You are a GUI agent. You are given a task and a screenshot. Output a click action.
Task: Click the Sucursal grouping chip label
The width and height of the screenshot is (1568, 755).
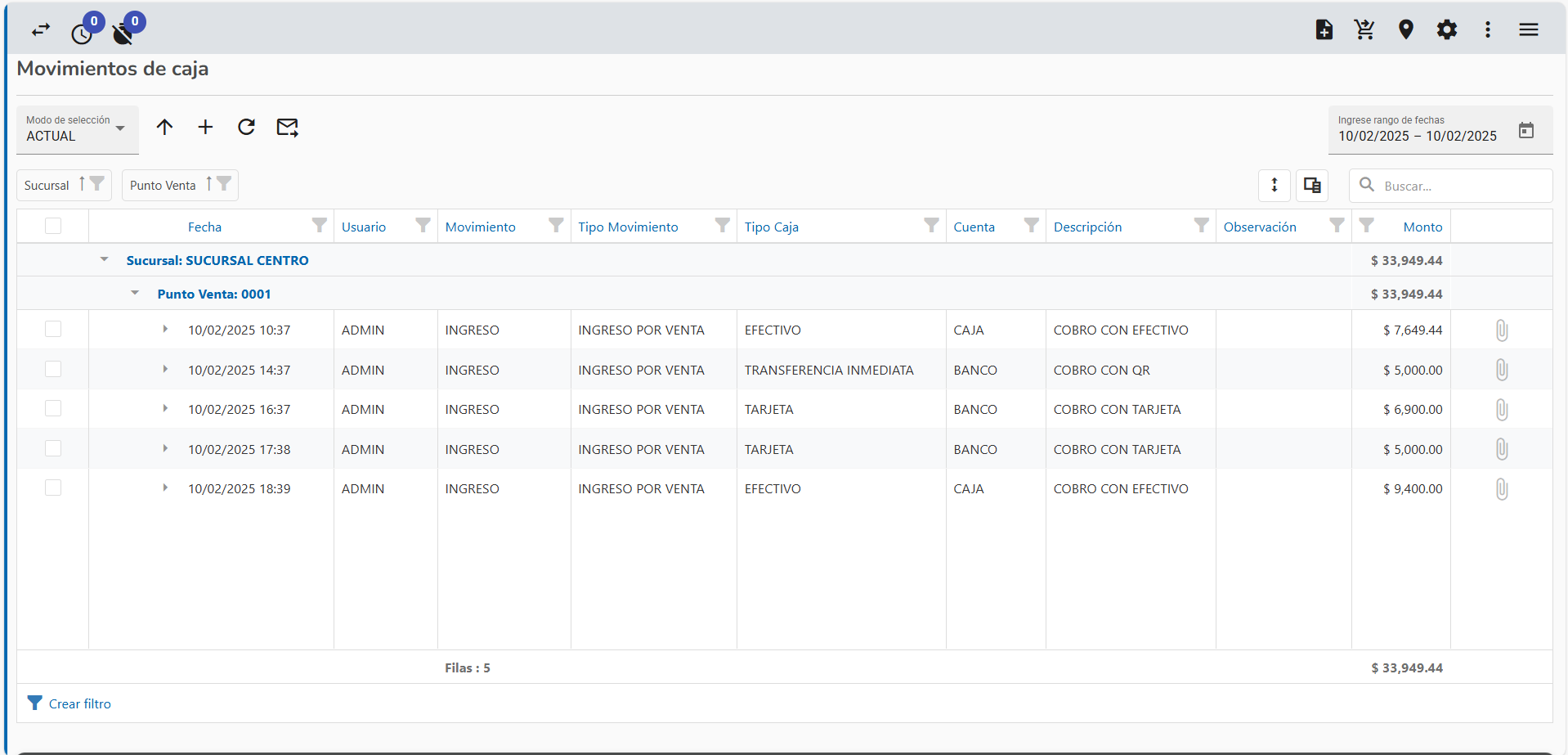(x=47, y=186)
